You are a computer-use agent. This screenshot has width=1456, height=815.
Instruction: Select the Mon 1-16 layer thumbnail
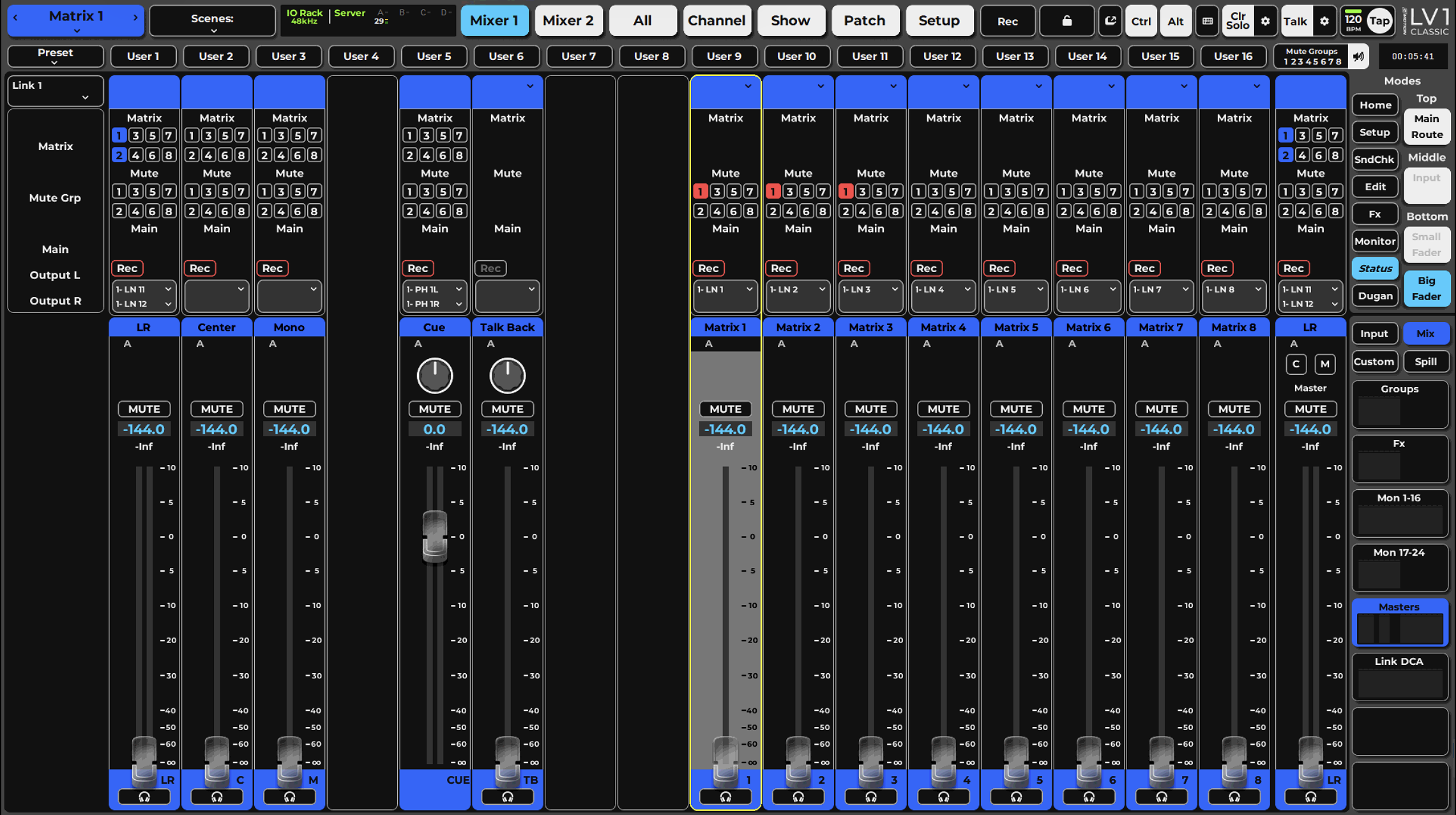(x=1400, y=514)
